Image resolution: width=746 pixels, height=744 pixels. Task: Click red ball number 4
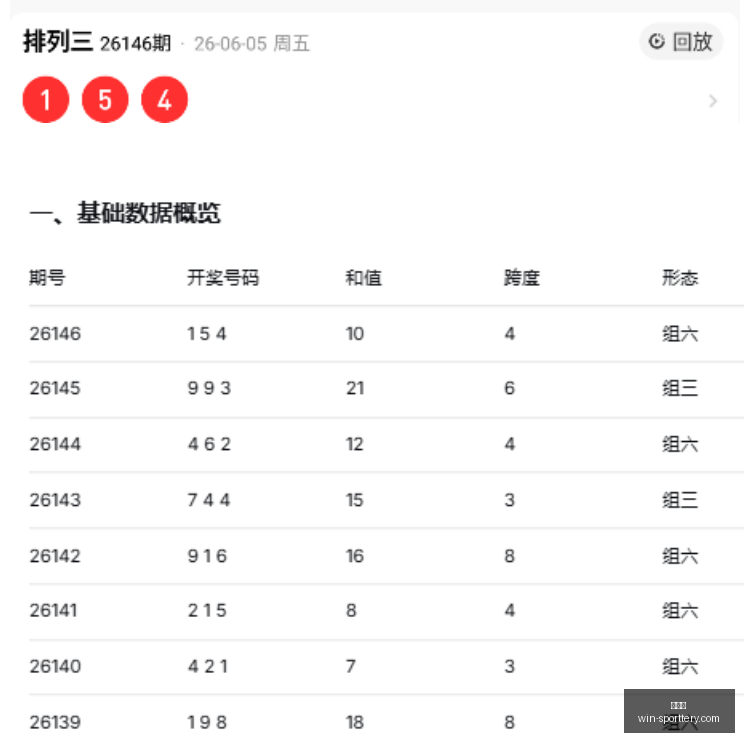click(165, 100)
